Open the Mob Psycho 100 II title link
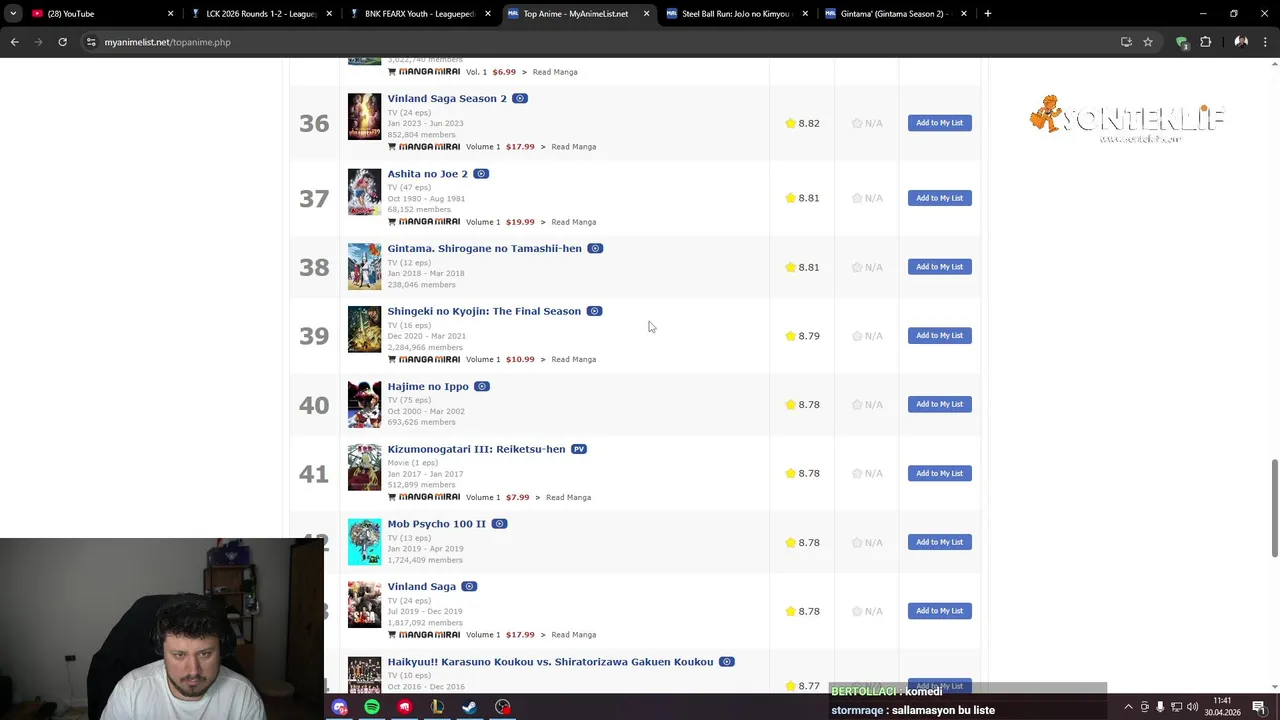Image resolution: width=1280 pixels, height=720 pixels. [x=436, y=524]
